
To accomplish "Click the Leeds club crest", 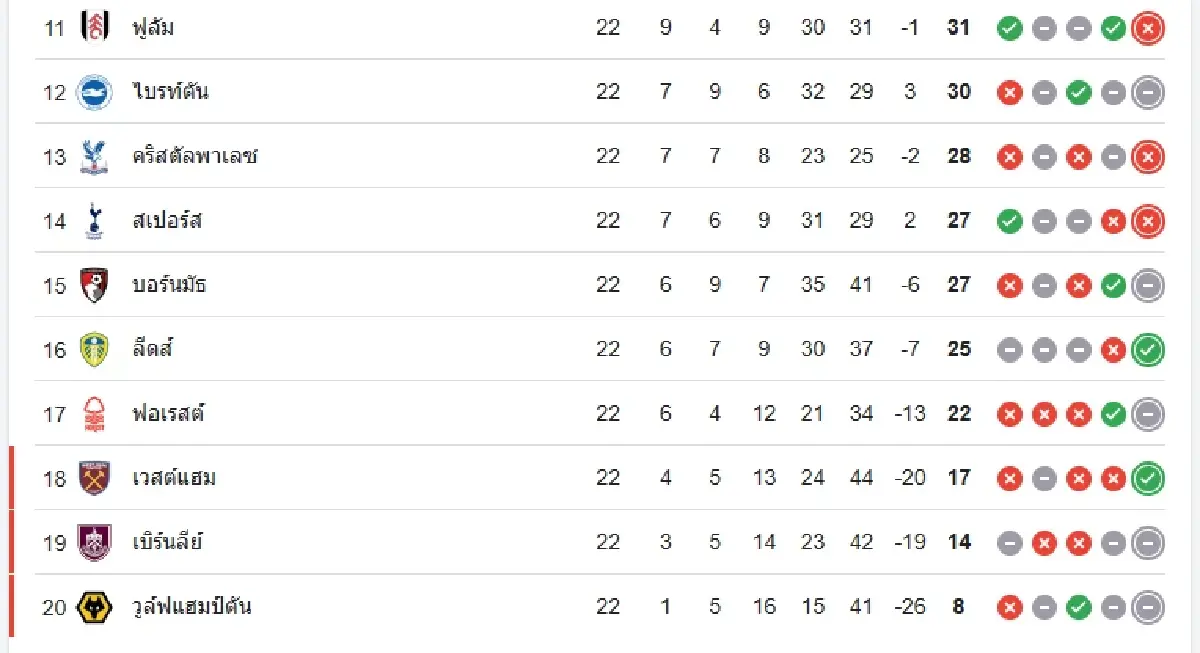I will click(x=95, y=349).
